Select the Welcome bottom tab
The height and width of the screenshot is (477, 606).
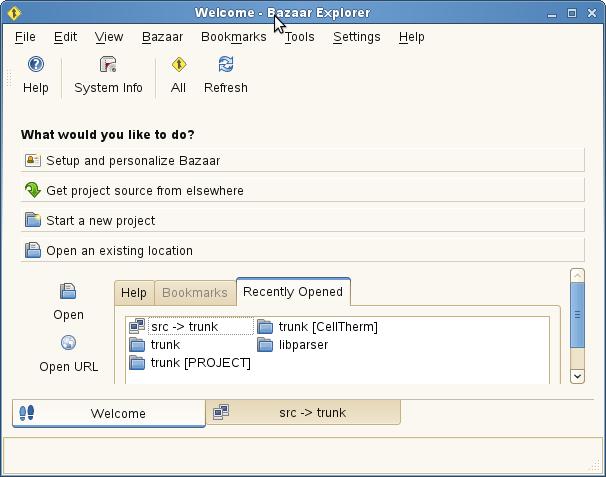click(x=109, y=413)
